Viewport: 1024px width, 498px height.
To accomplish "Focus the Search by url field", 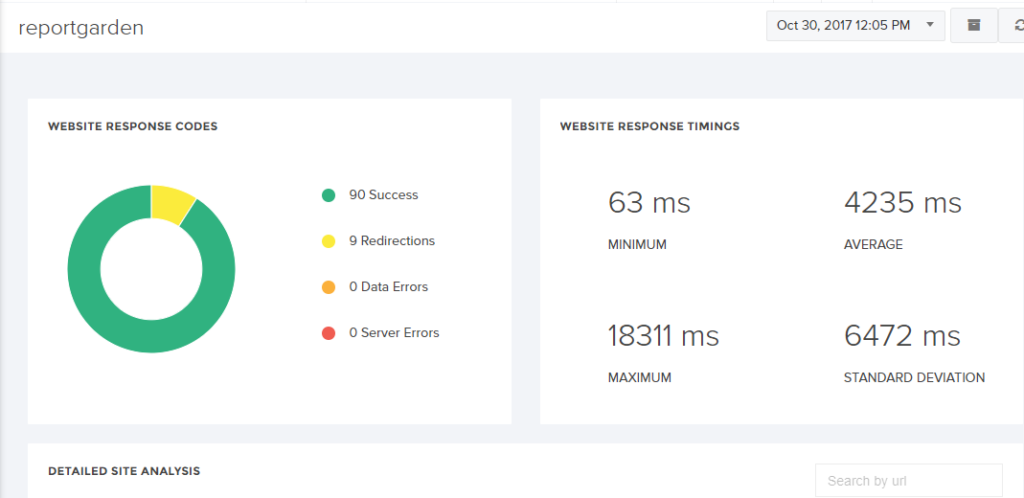I will 908,481.
